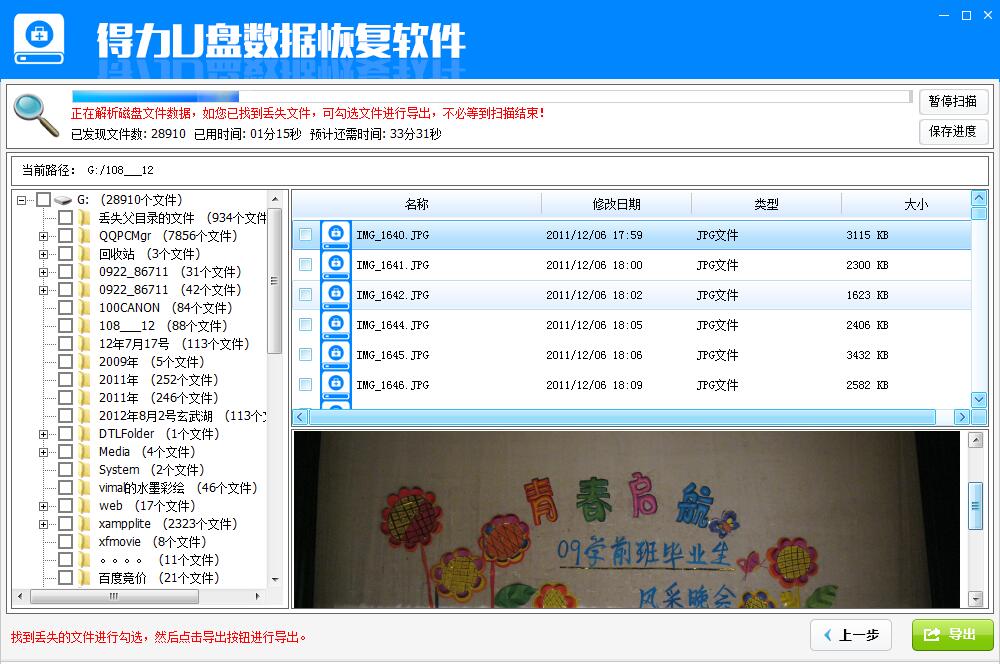This screenshot has width=1000, height=664.
Task: Check the 回收站 folder checkbox
Action: point(66,253)
